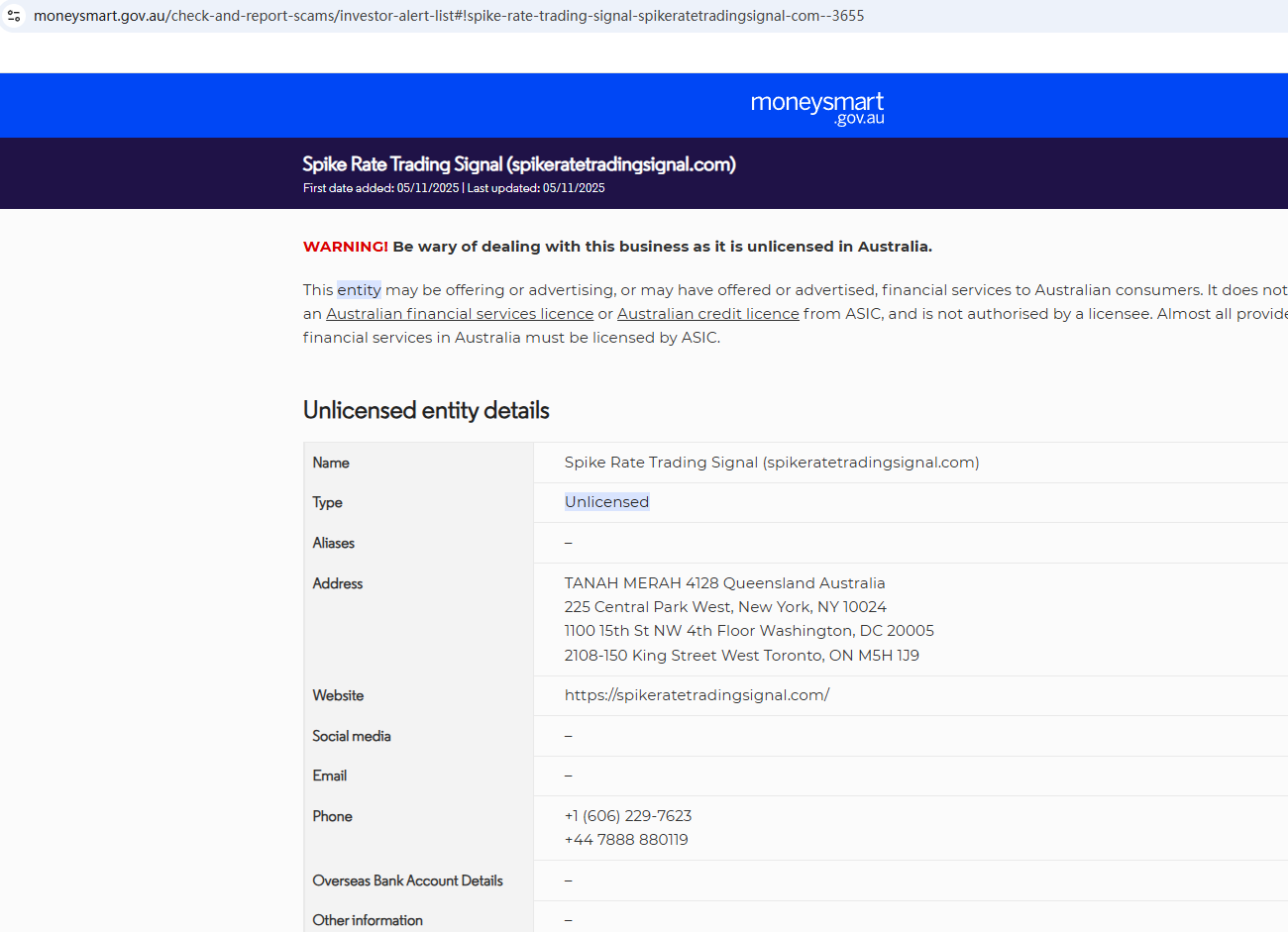This screenshot has height=932, width=1288.
Task: Open the moneysmart.gov.au logo link
Action: 817,107
